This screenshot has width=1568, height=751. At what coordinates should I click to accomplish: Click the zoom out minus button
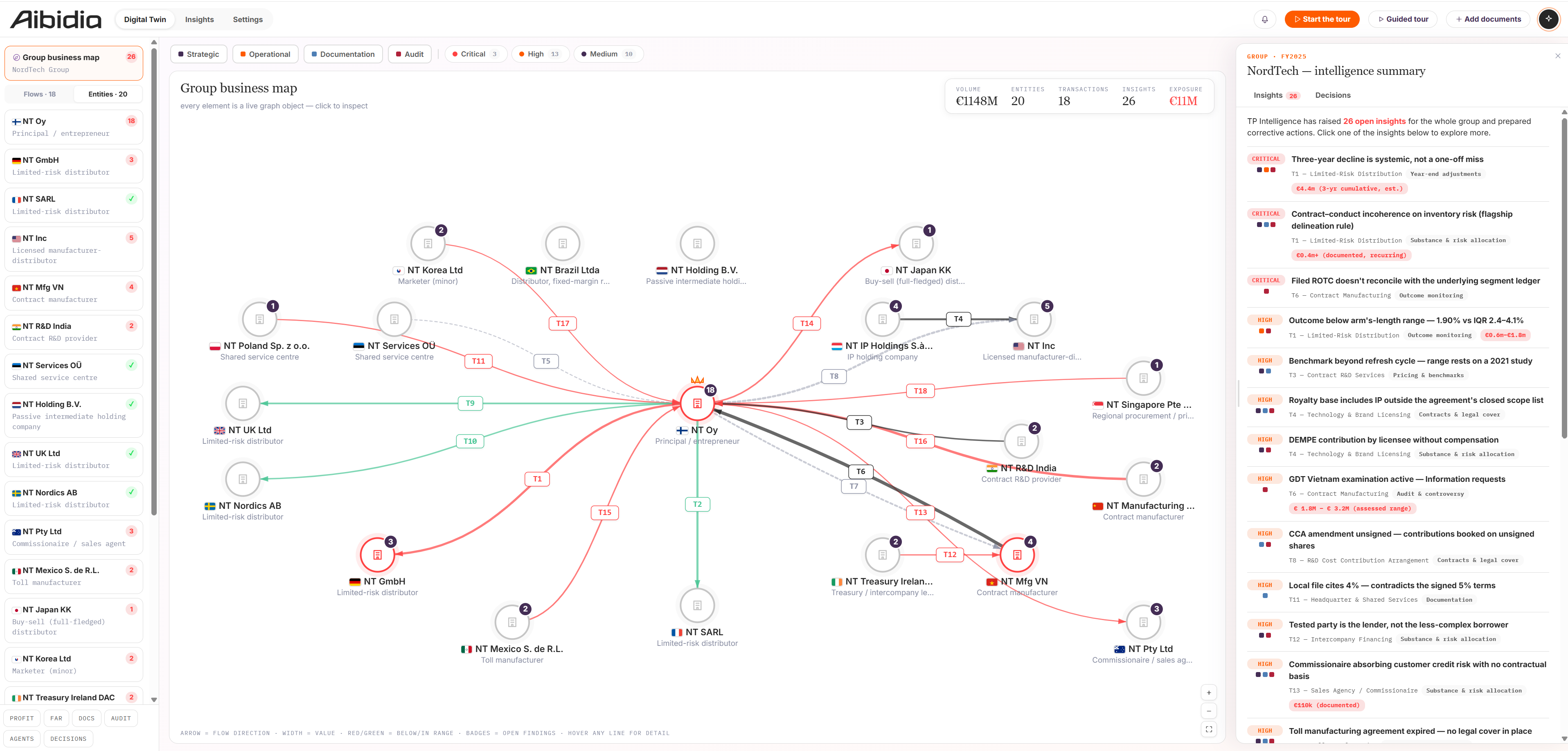click(x=1208, y=711)
